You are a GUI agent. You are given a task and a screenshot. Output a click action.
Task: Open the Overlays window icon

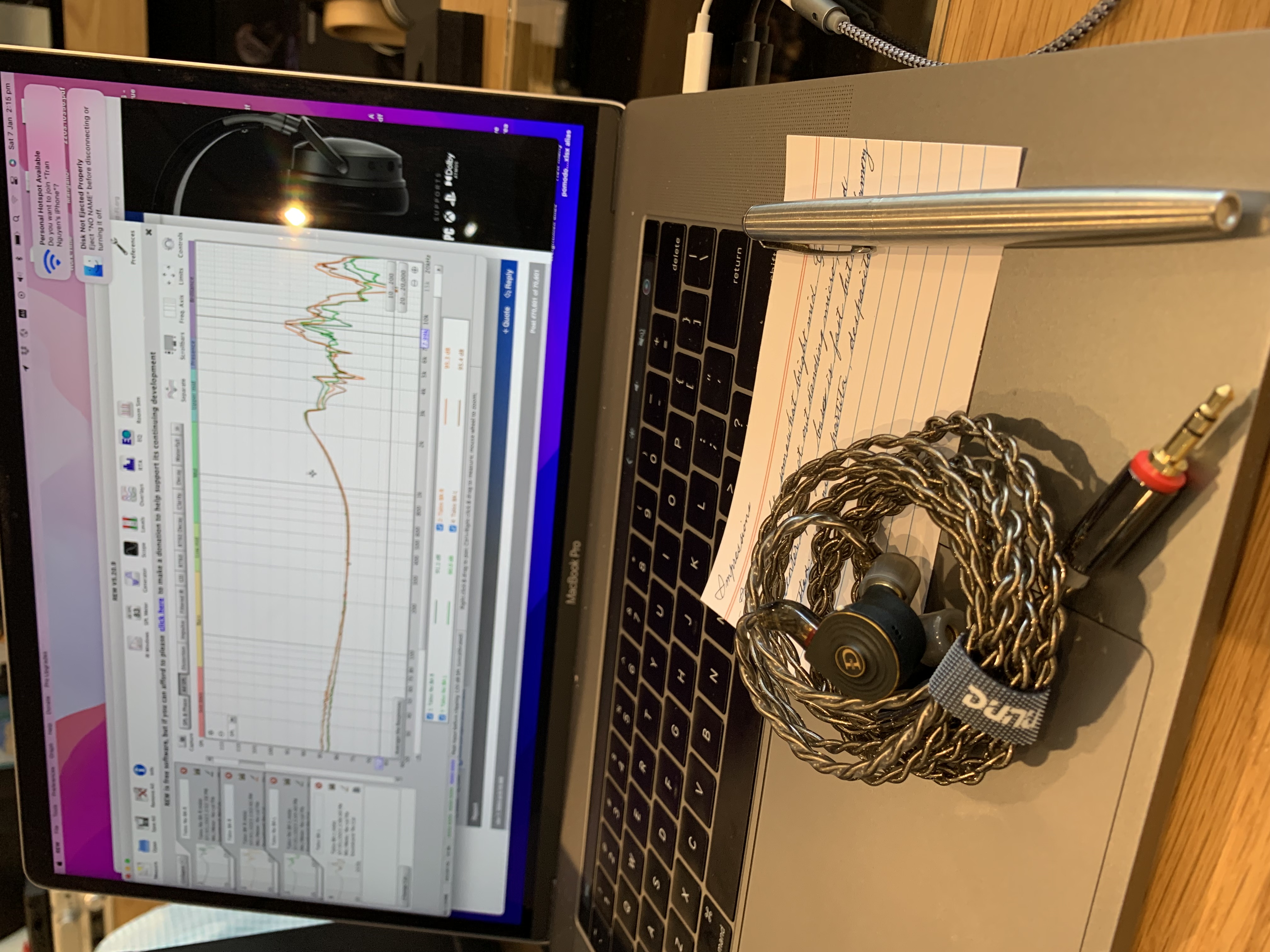pyautogui.click(x=129, y=494)
